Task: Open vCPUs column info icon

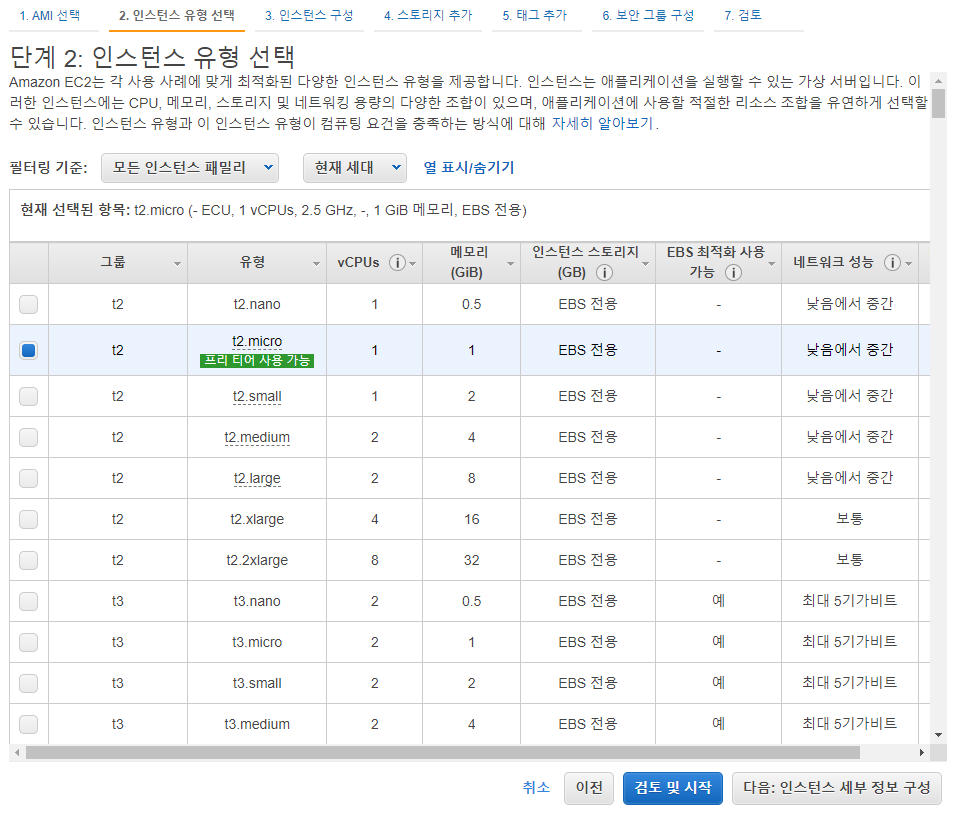Action: pos(397,262)
